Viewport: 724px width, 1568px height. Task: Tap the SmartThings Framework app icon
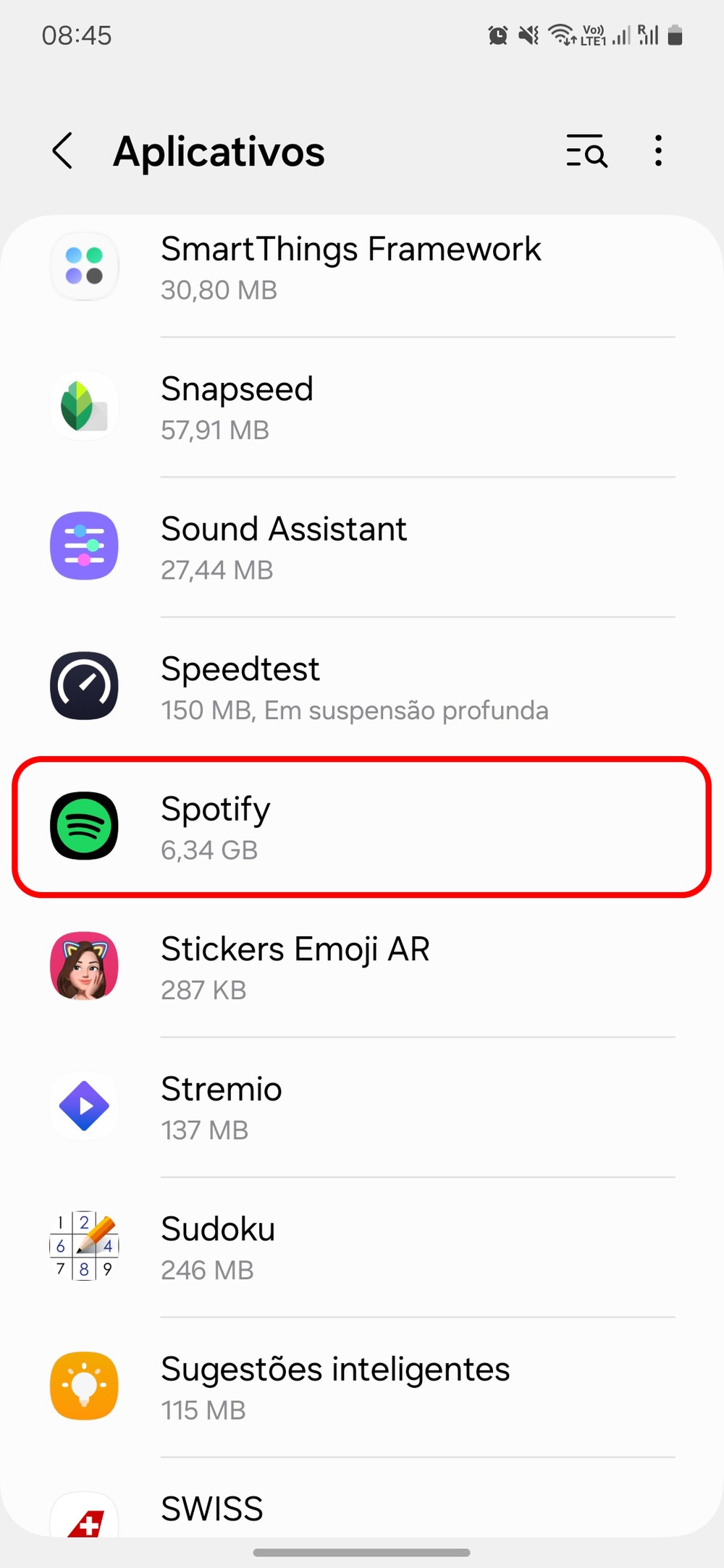(84, 267)
